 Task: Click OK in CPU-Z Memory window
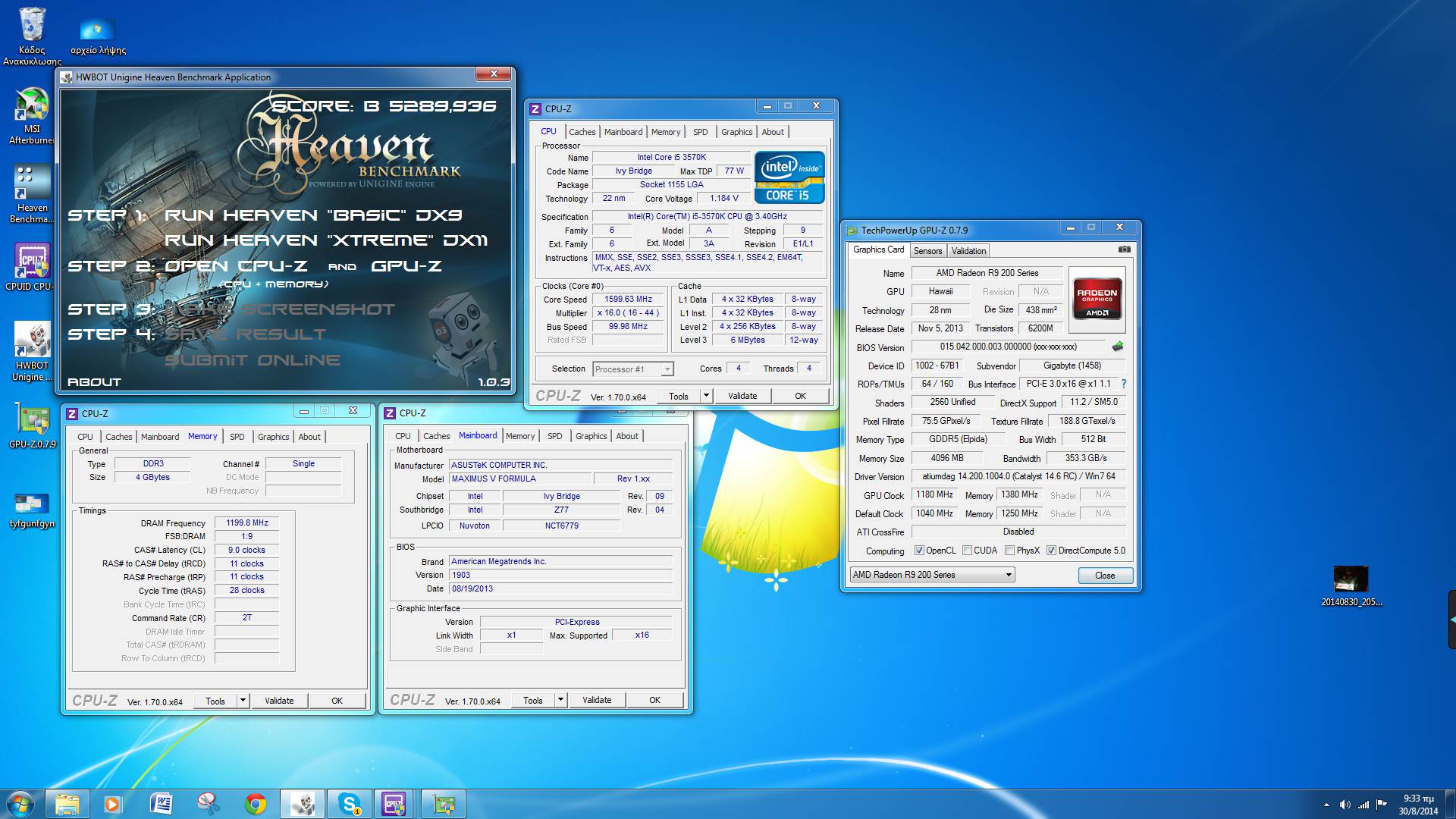[x=337, y=701]
